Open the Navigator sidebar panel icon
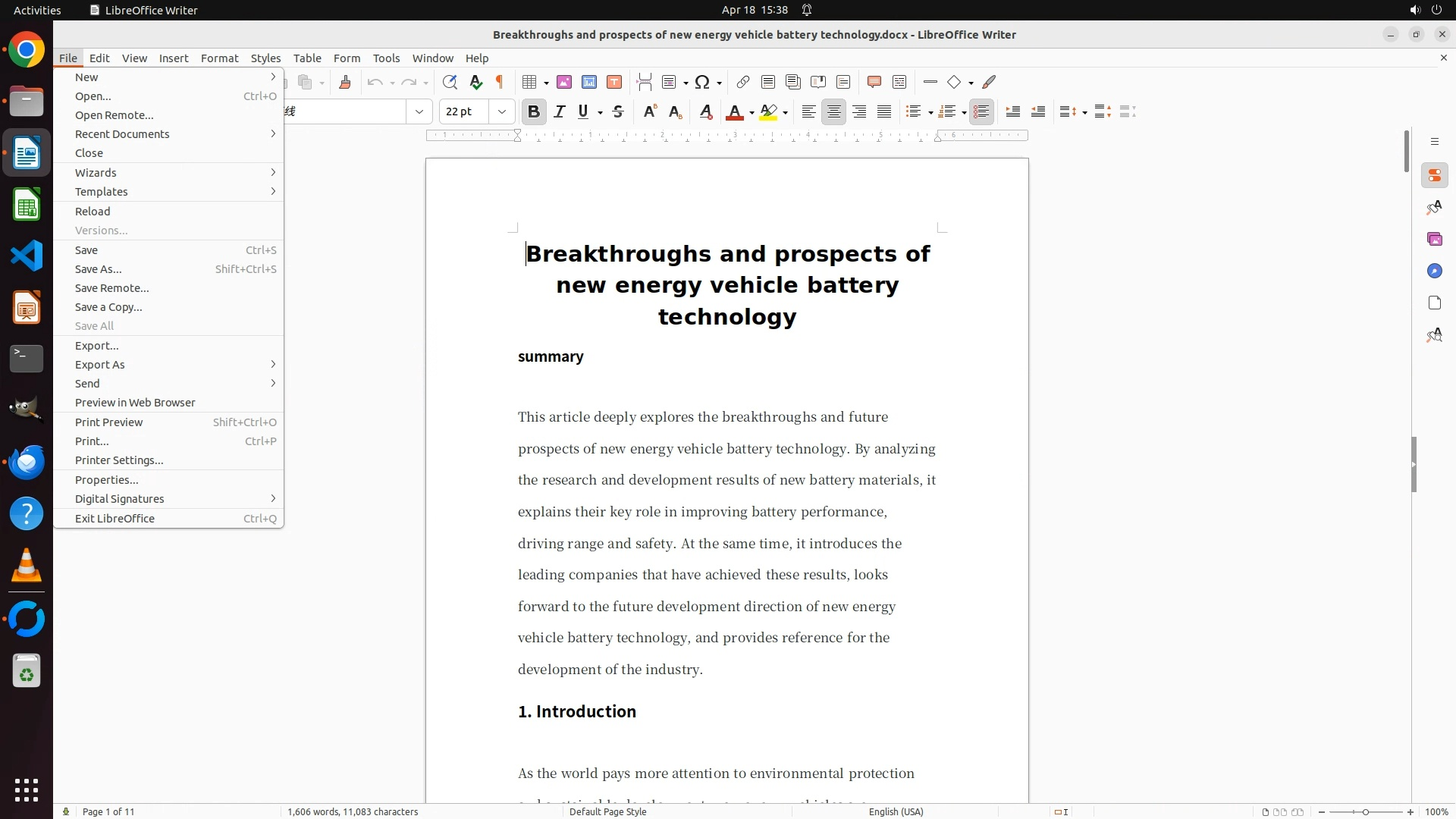This screenshot has width=1456, height=819. pos(1434,271)
